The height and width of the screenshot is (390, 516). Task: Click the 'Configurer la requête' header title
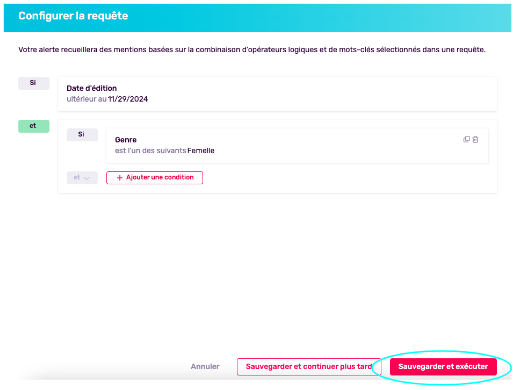coord(73,16)
